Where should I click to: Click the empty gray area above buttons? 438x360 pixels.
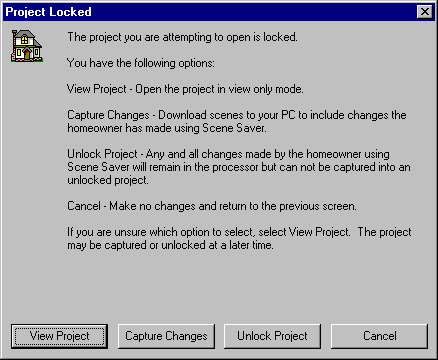[219, 287]
